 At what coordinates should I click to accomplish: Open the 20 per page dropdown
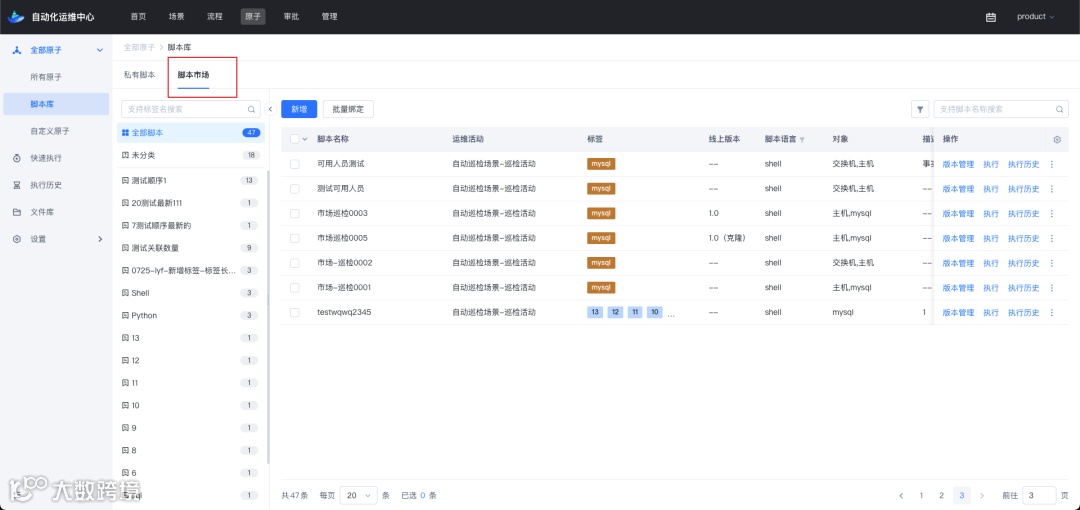pos(357,496)
